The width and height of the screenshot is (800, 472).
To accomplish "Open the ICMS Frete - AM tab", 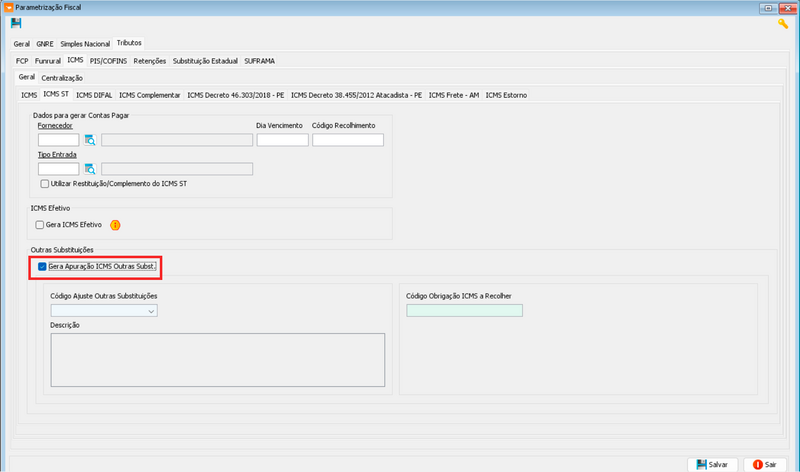I will (x=454, y=95).
